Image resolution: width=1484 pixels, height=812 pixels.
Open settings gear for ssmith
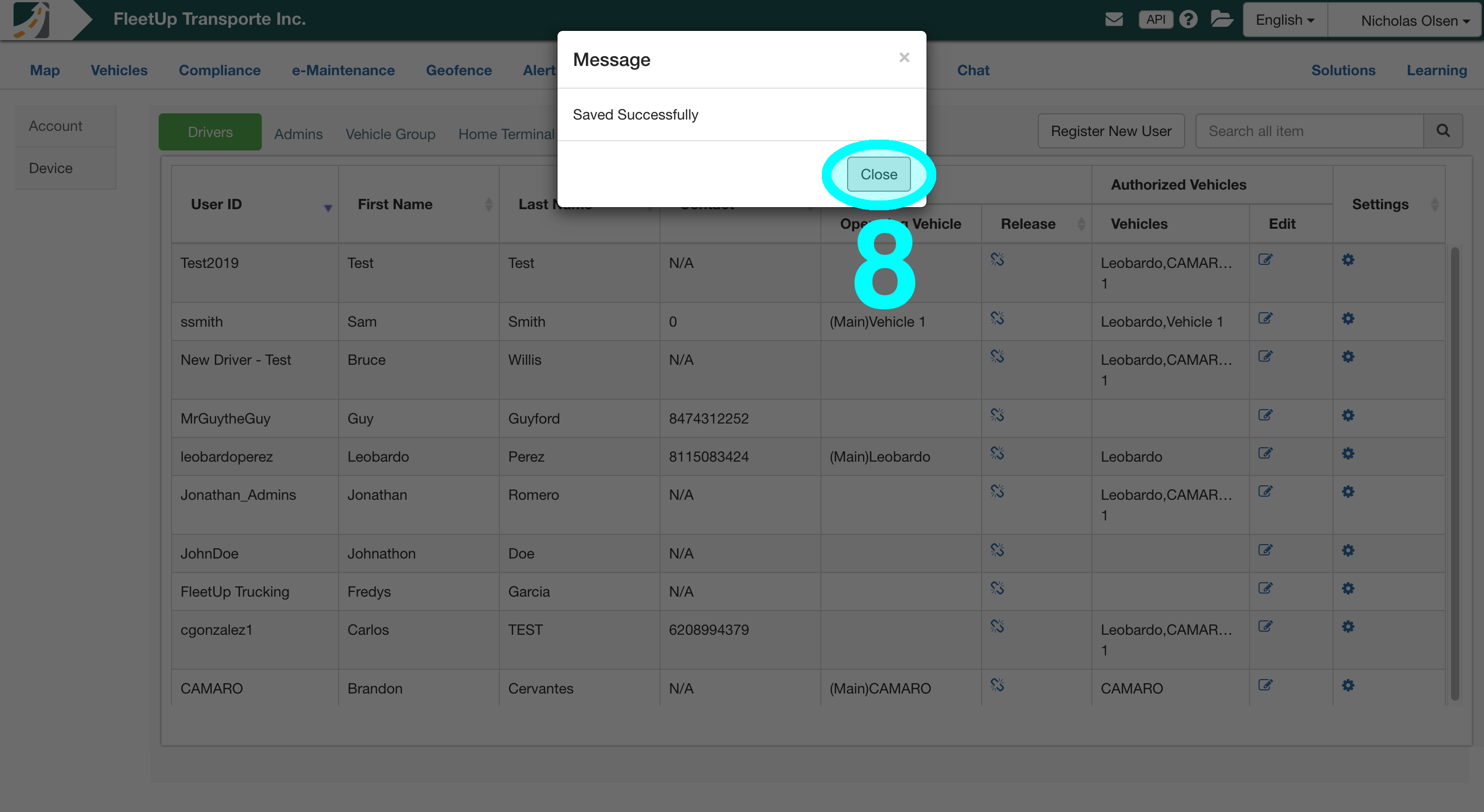(x=1348, y=318)
